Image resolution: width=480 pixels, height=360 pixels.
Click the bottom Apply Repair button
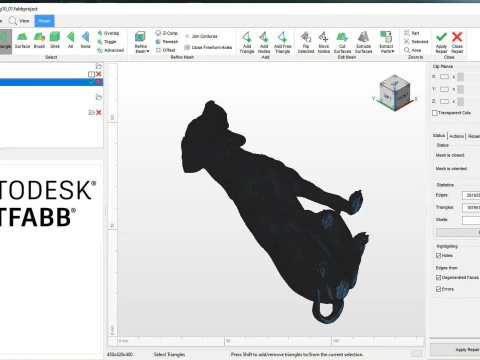(x=467, y=349)
